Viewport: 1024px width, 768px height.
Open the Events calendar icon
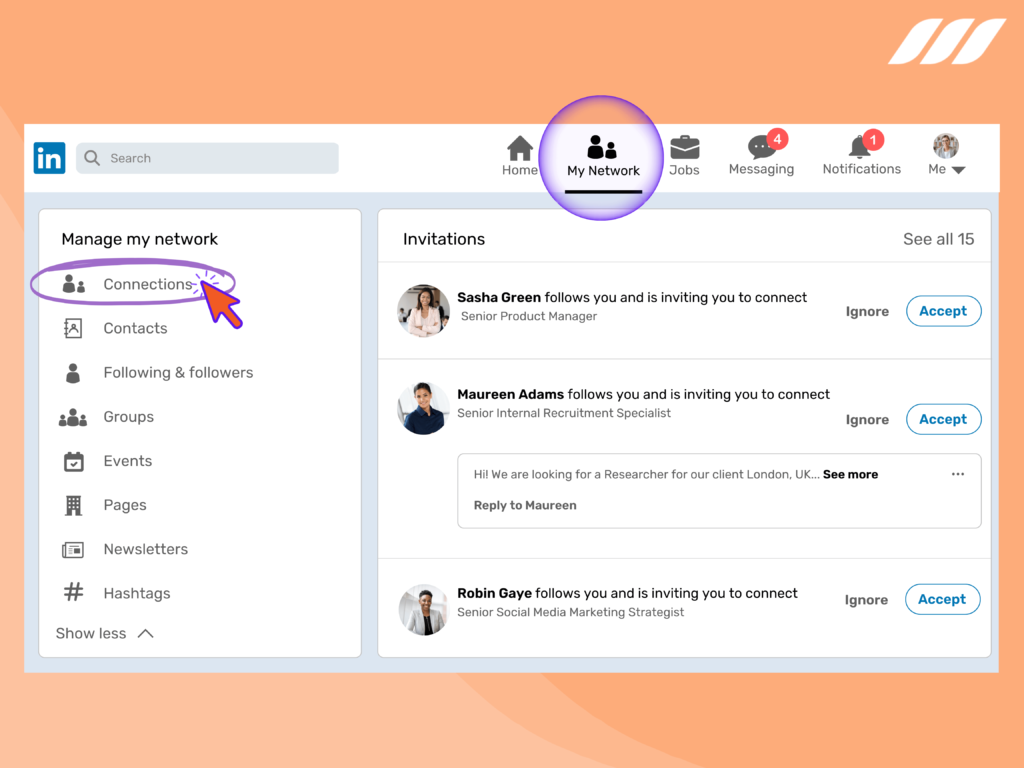[72, 460]
